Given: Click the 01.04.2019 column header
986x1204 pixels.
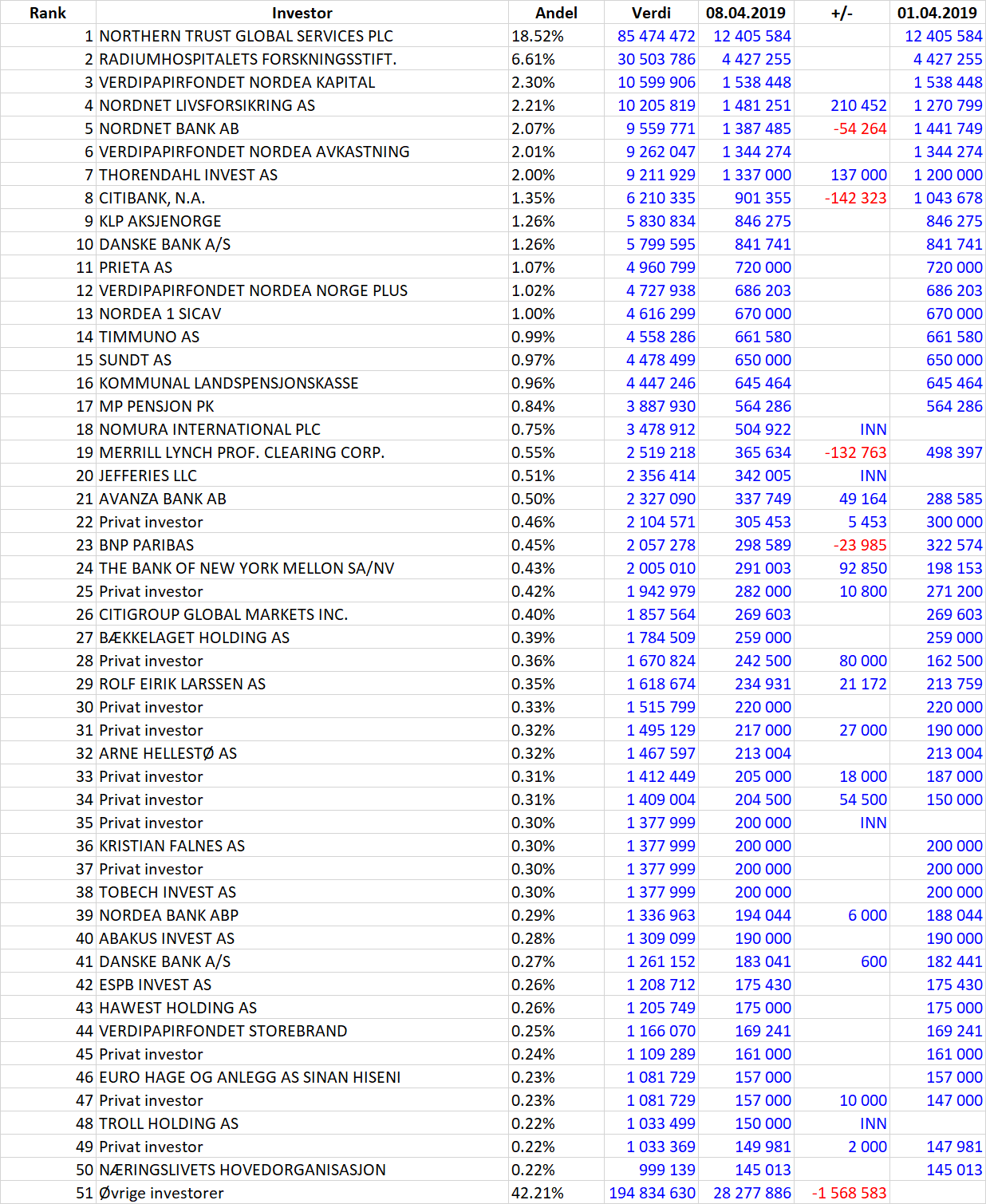Looking at the screenshot, I should click(937, 13).
